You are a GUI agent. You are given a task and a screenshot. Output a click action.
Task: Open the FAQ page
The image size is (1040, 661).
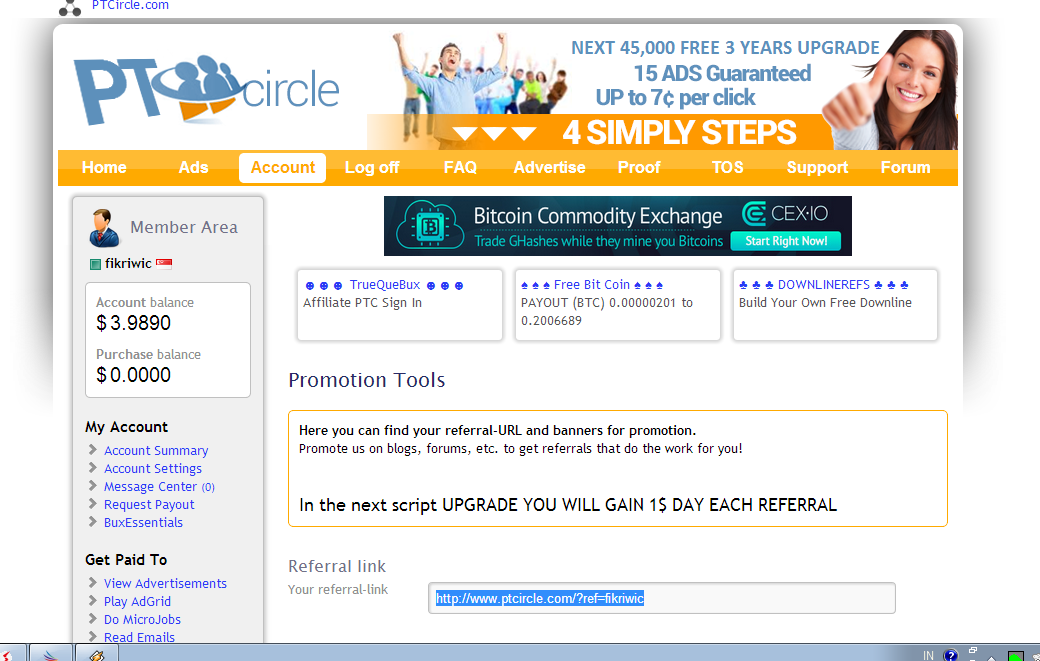pos(460,168)
